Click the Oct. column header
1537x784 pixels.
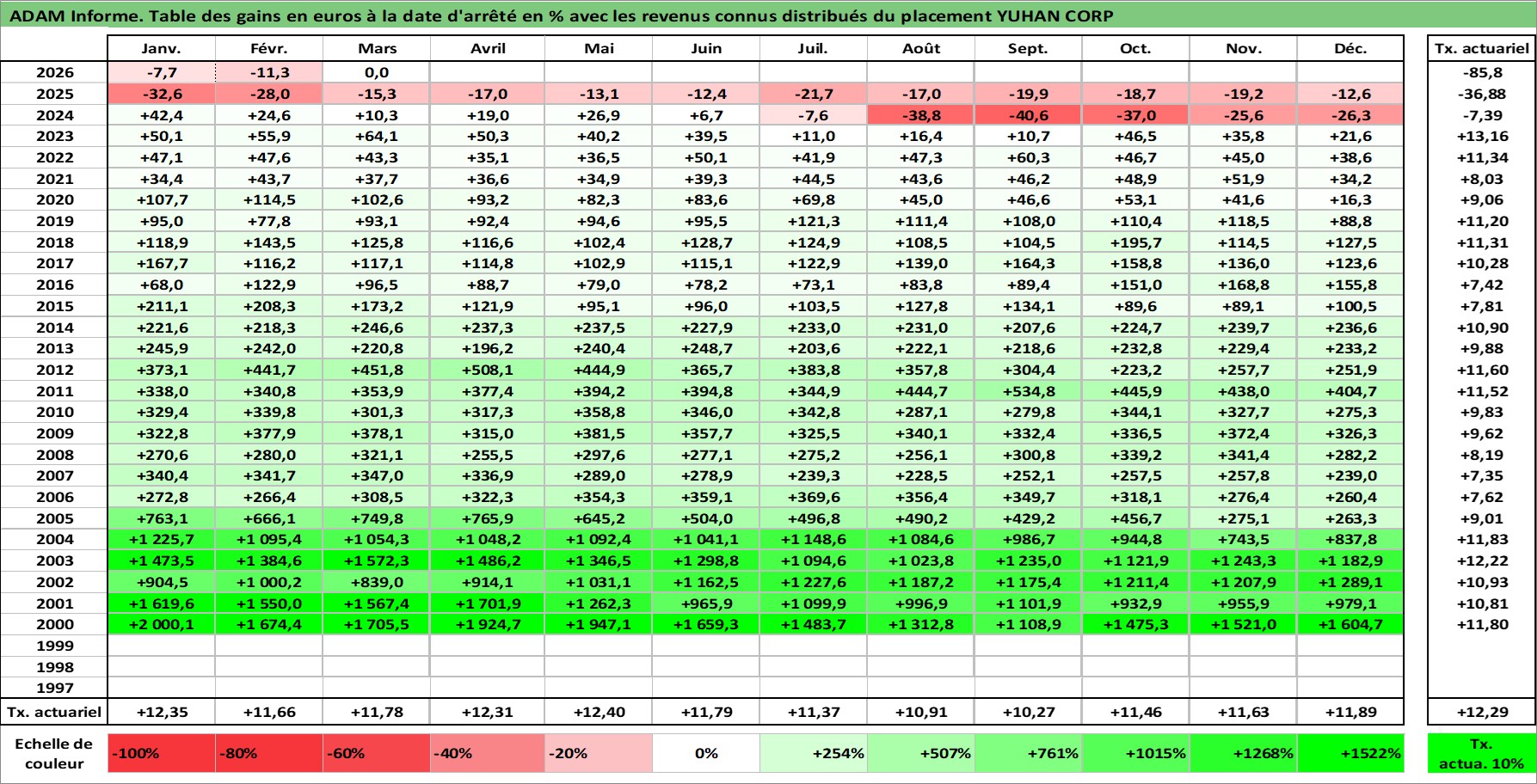tap(1136, 48)
